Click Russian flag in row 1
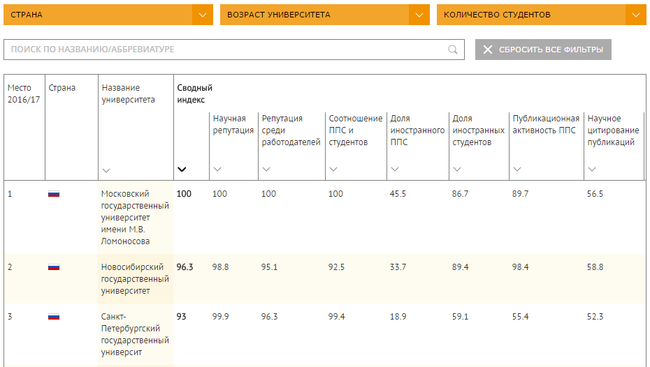The image size is (650, 367). (x=54, y=194)
